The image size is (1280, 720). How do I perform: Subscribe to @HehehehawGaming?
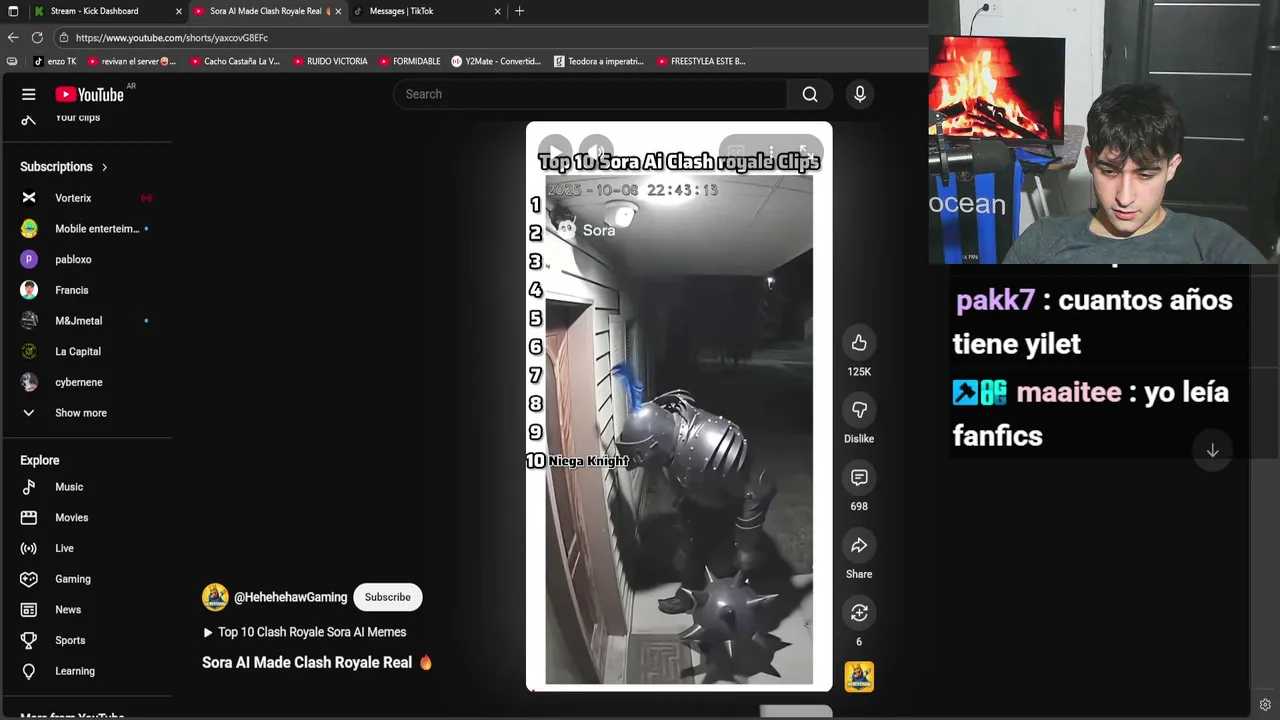click(387, 597)
